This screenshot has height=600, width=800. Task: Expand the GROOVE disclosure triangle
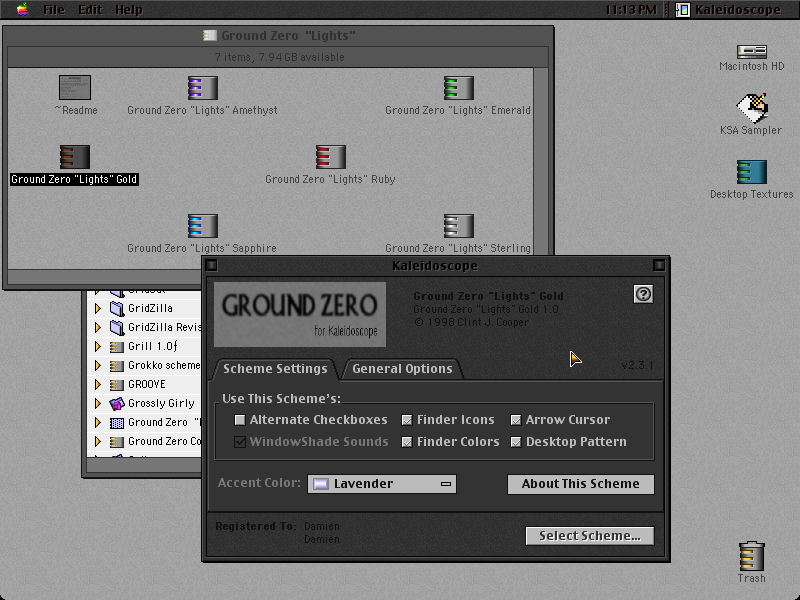click(x=97, y=385)
